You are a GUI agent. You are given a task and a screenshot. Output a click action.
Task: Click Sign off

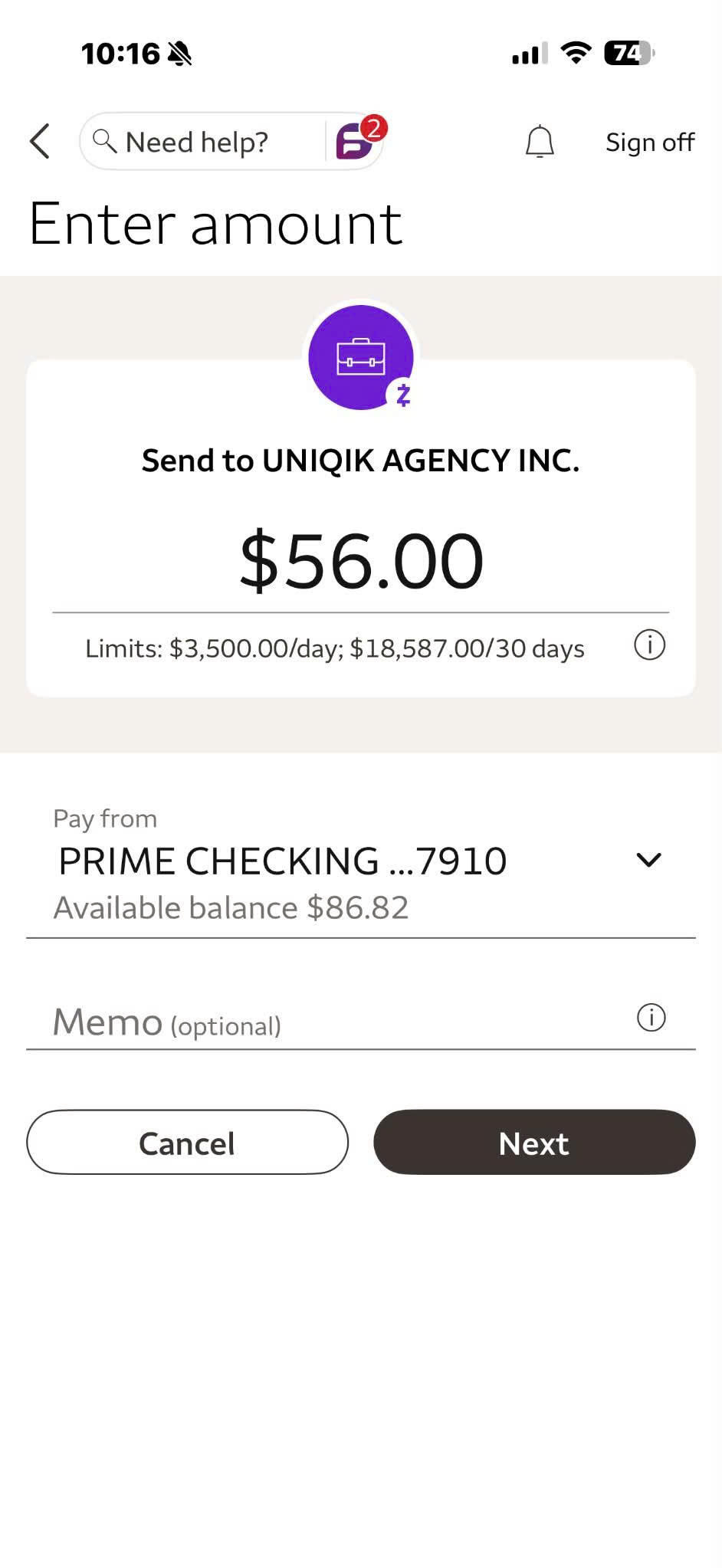650,143
